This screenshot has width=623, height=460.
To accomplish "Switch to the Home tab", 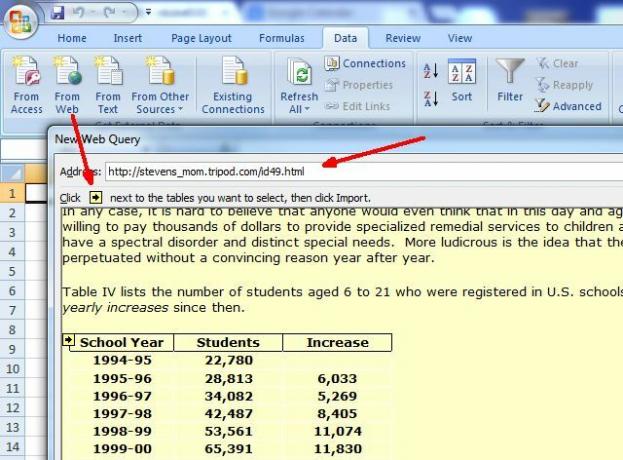I will point(72,38).
